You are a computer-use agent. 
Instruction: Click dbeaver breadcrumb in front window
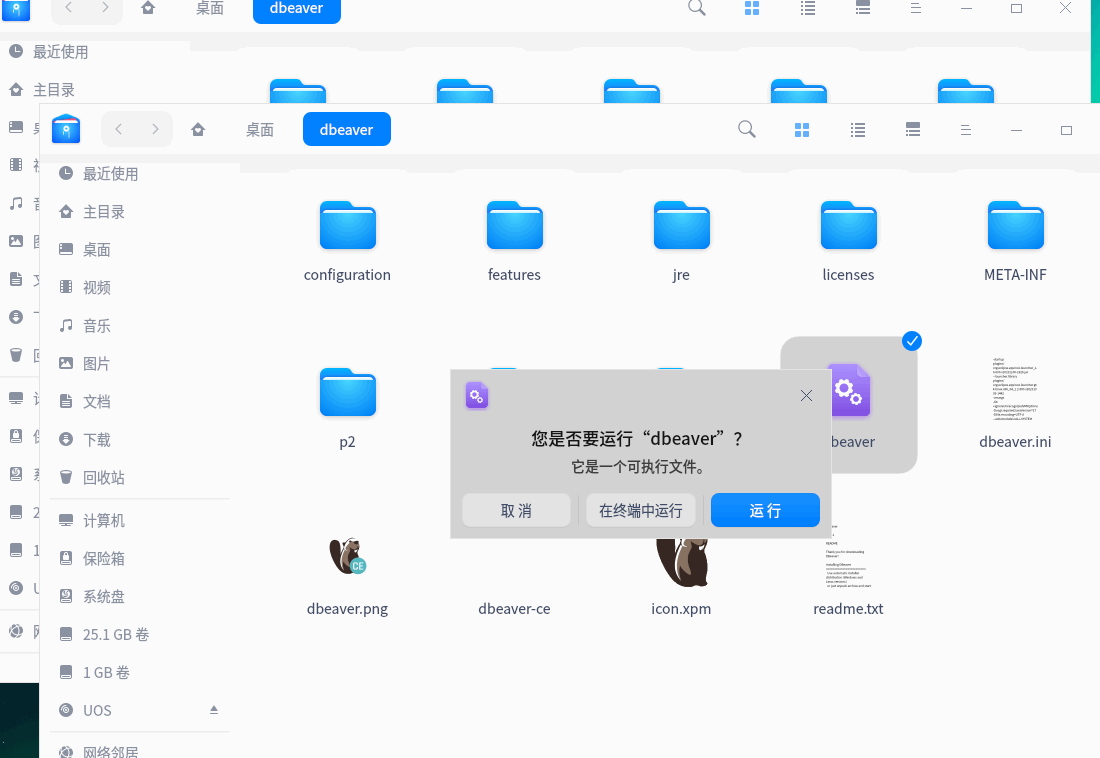tap(347, 129)
